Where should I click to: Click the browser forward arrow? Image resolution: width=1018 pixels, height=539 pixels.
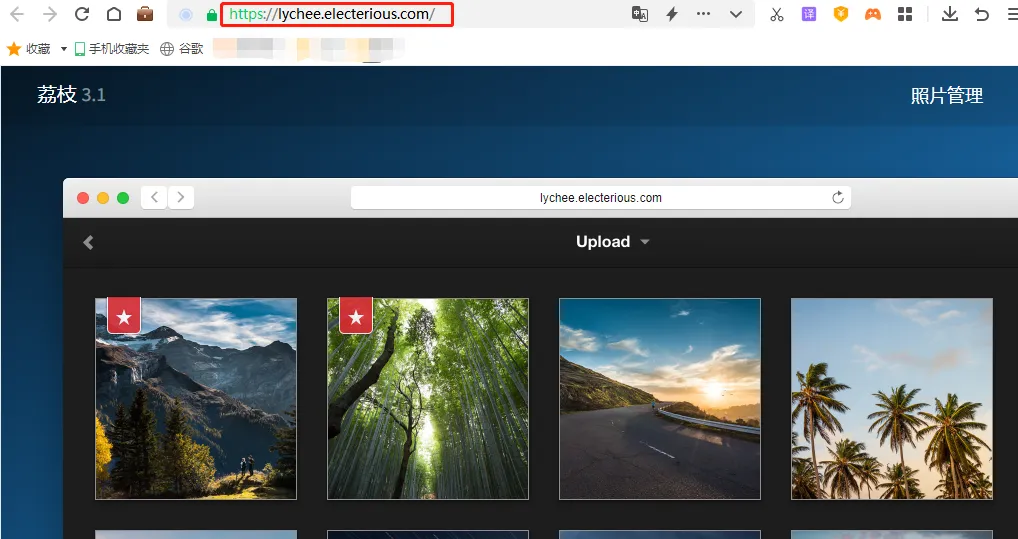pos(49,14)
